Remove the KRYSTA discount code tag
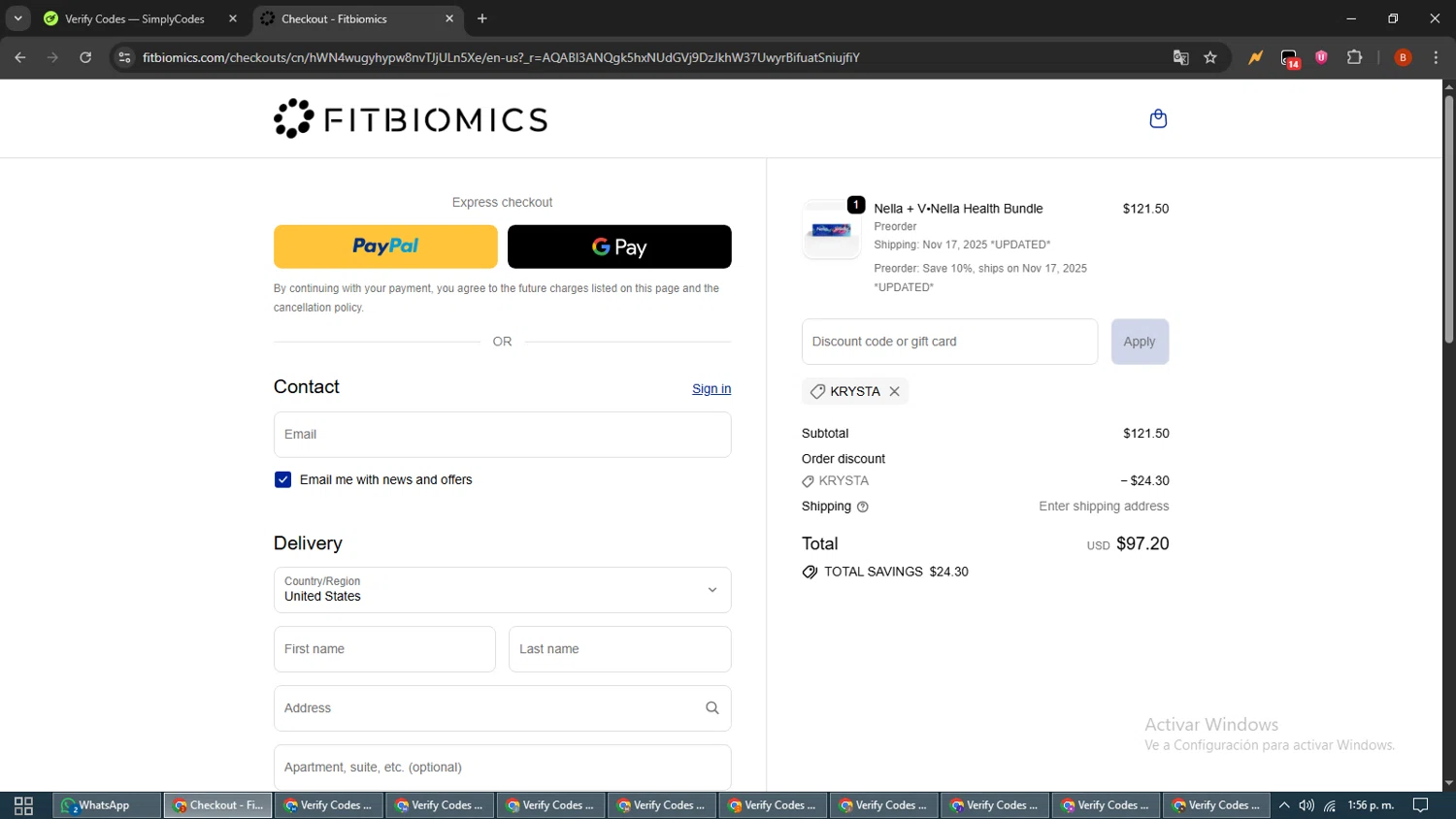The height and width of the screenshot is (819, 1456). click(x=895, y=391)
